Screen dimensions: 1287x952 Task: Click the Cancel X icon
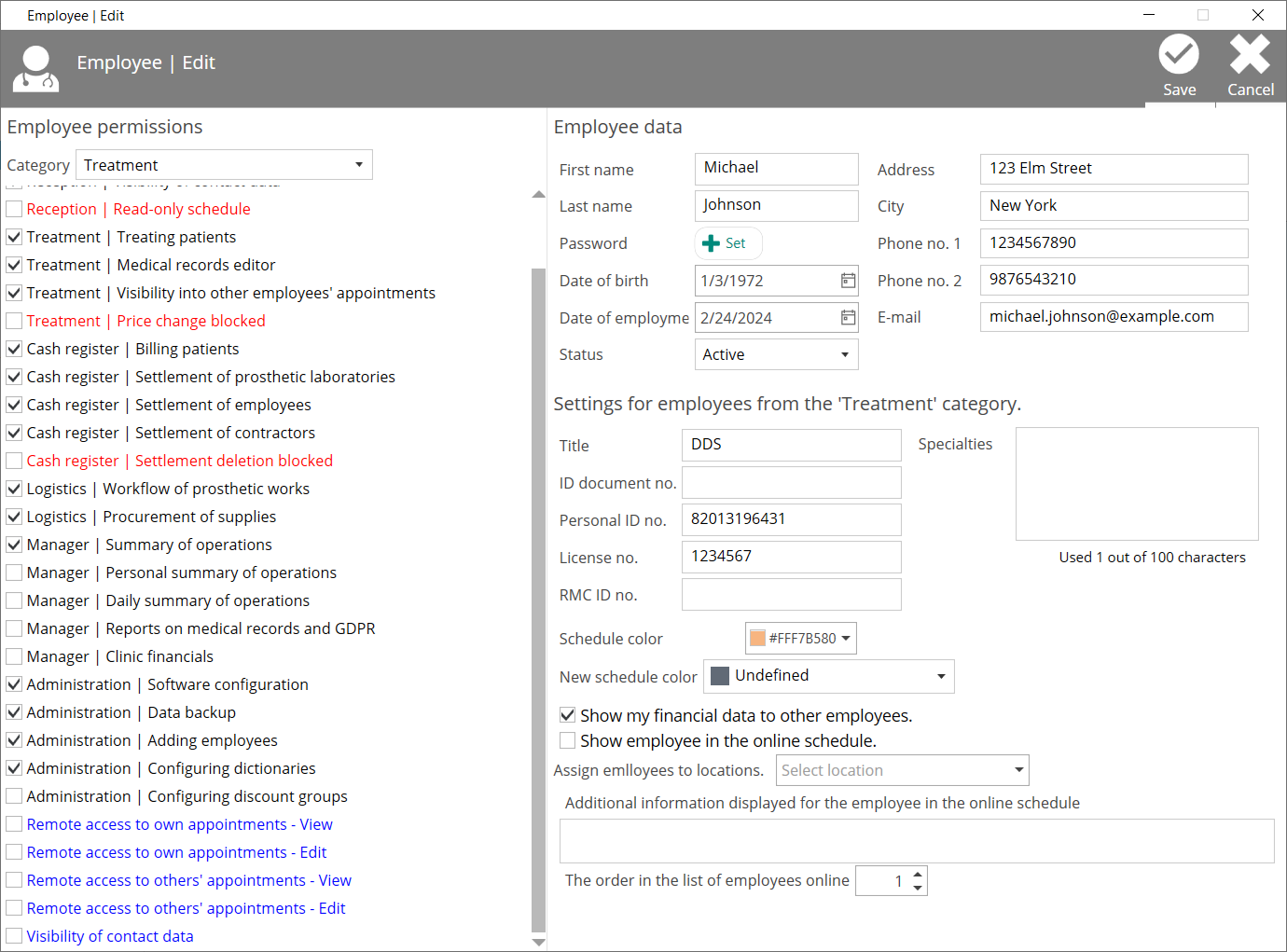(1250, 54)
